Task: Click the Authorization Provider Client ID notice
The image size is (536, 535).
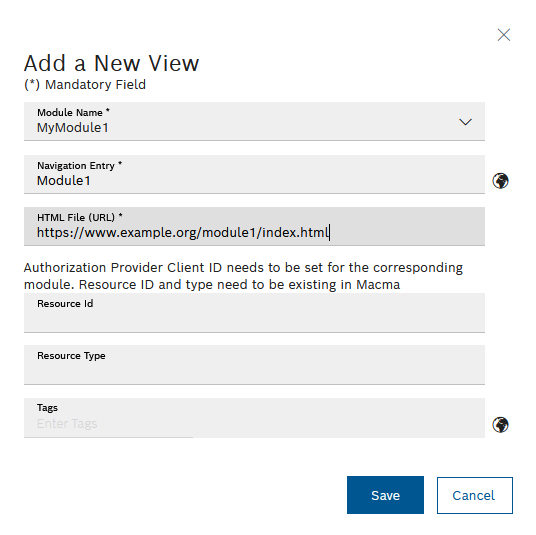Action: [x=243, y=276]
